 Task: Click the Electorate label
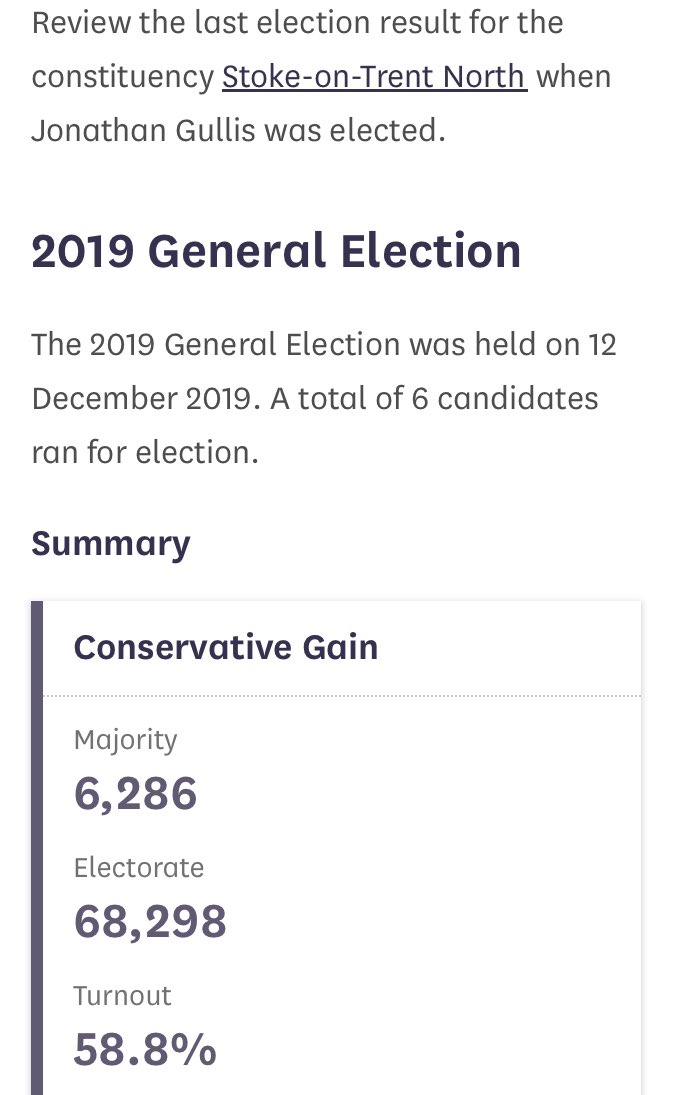pyautogui.click(x=139, y=867)
